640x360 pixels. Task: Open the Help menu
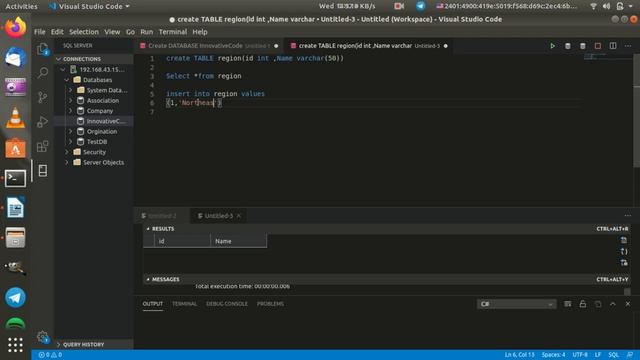[x=200, y=32]
